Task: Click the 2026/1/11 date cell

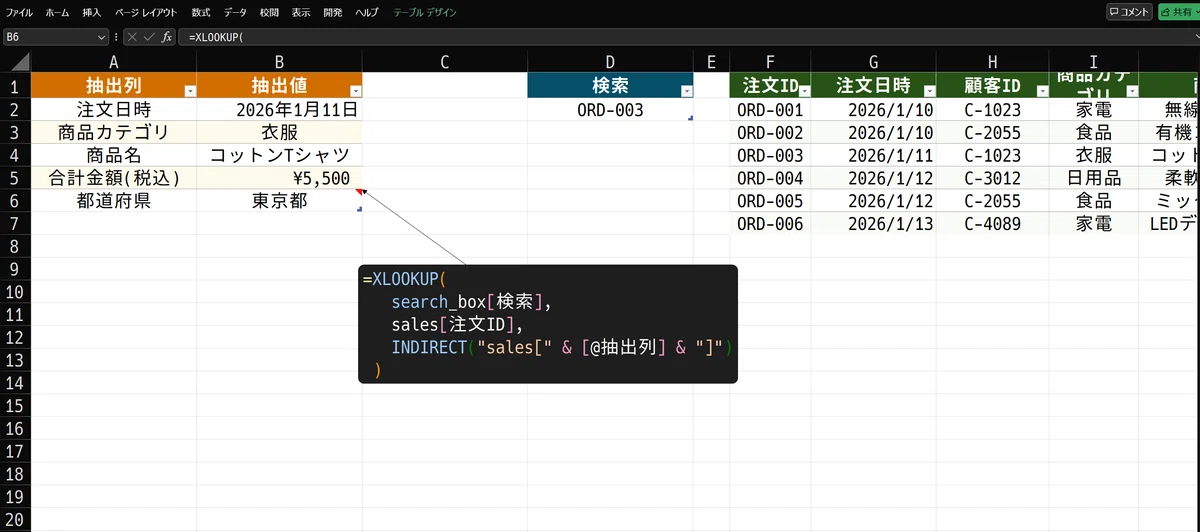Action: tap(874, 155)
